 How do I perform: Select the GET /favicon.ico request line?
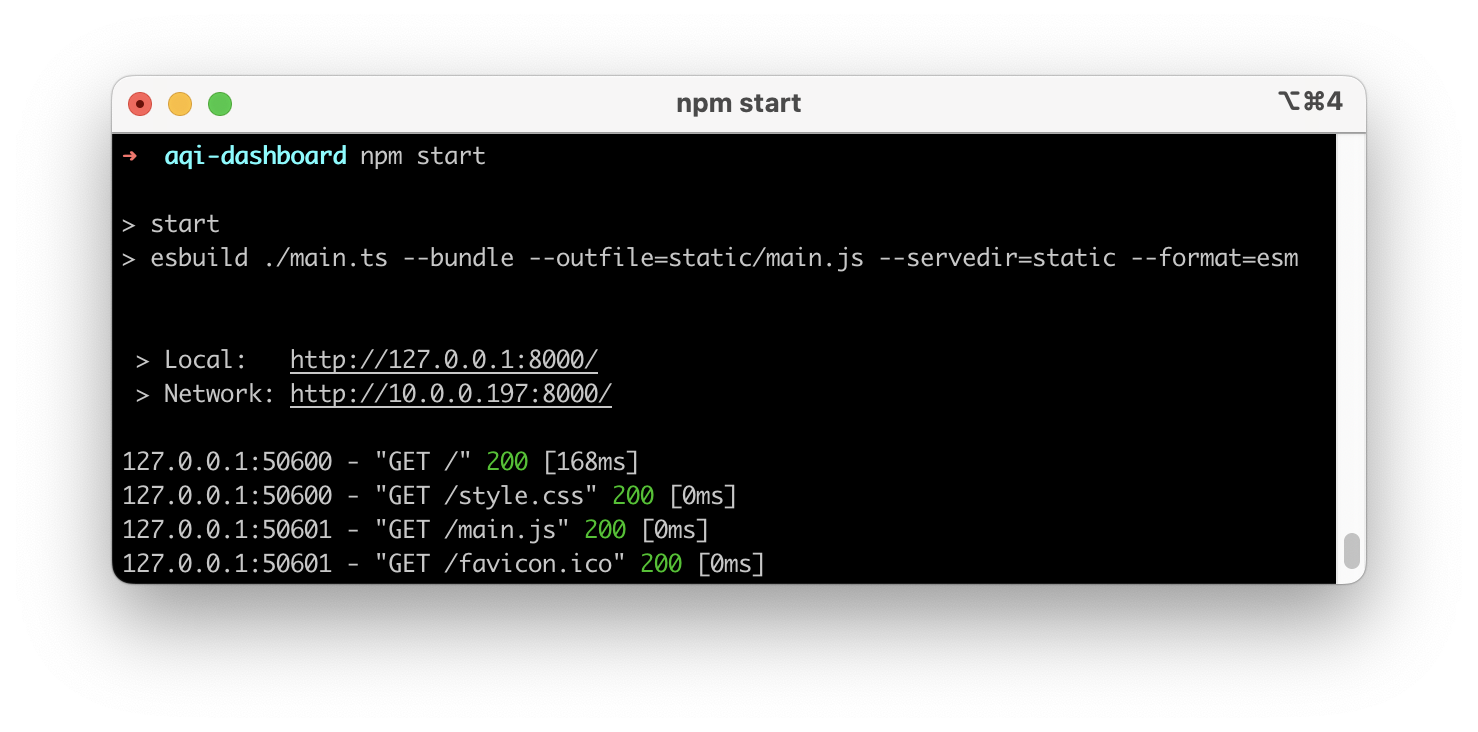coord(440,563)
